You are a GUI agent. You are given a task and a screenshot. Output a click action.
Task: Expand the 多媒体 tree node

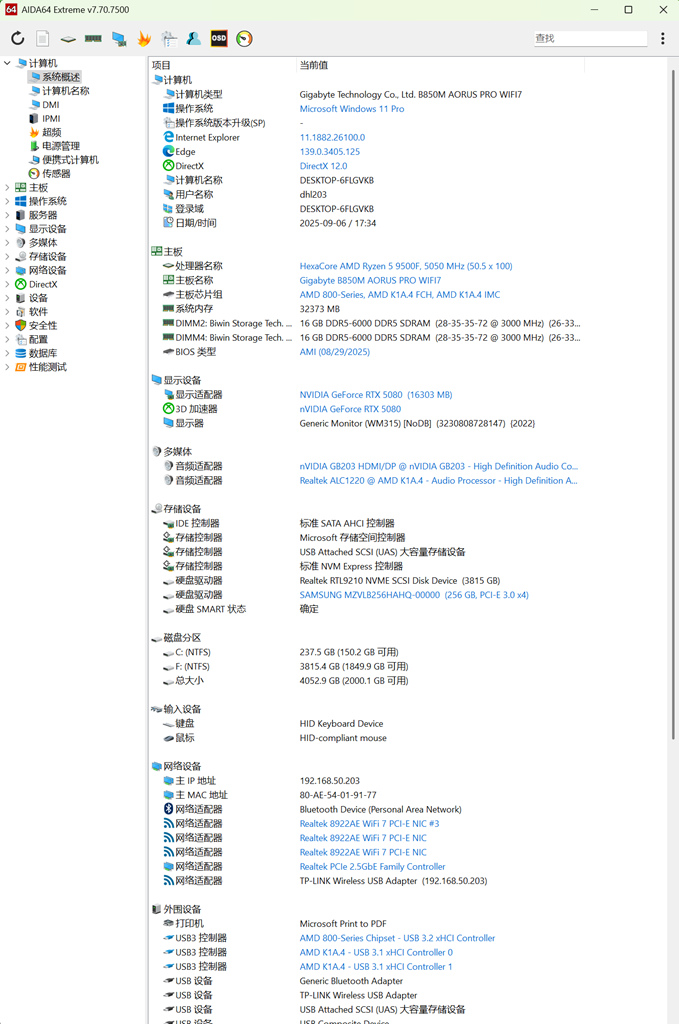(7, 242)
